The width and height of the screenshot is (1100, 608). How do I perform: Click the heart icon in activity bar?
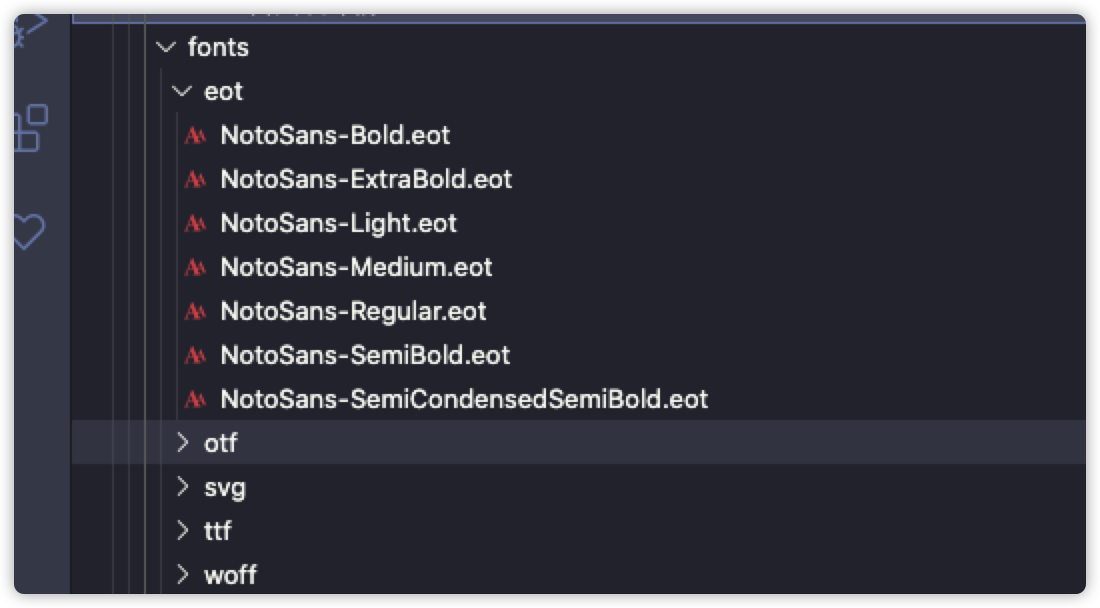click(28, 232)
